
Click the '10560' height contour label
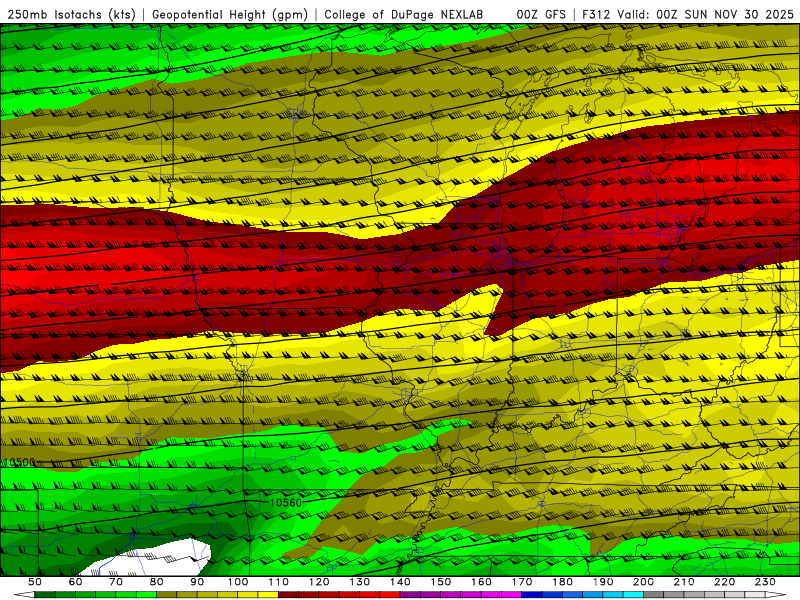[x=286, y=503]
